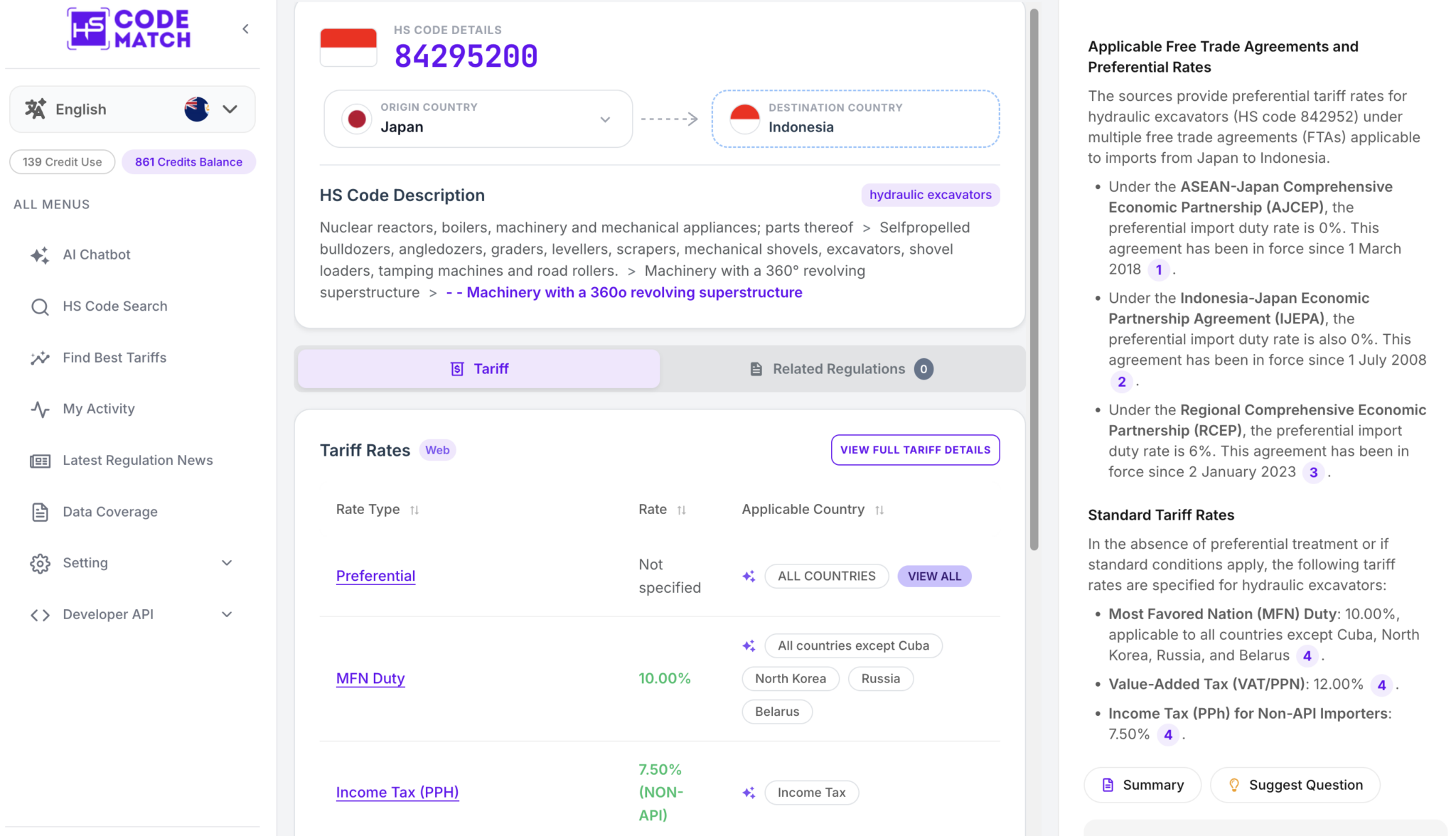Click the AI Chatbot sparkle icon
The width and height of the screenshot is (1456, 836).
pos(40,255)
